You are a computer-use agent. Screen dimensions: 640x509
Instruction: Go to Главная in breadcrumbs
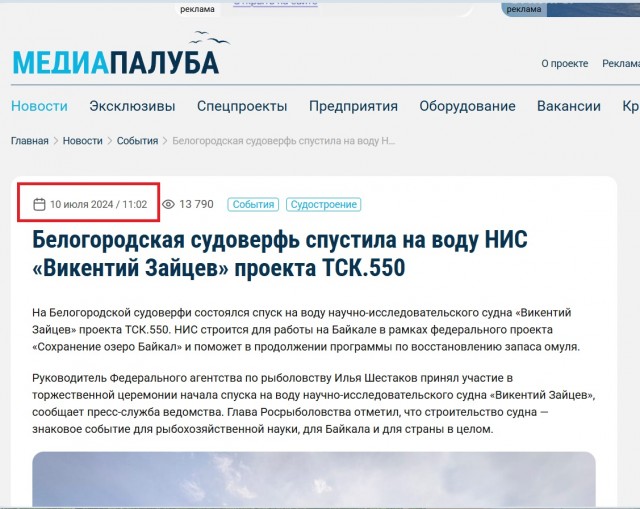[x=29, y=141]
